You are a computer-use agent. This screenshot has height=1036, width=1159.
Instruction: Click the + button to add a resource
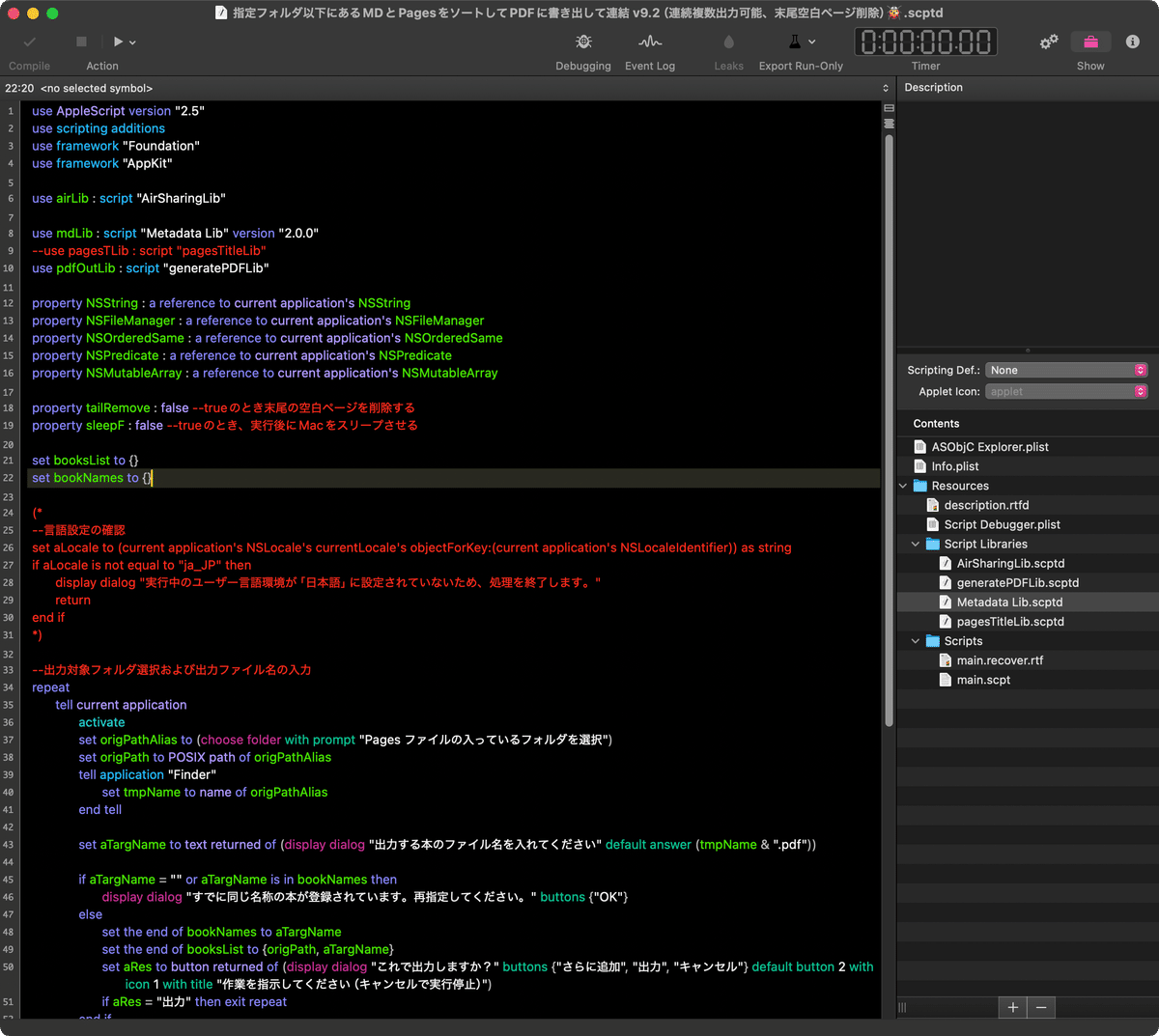coord(1012,1007)
